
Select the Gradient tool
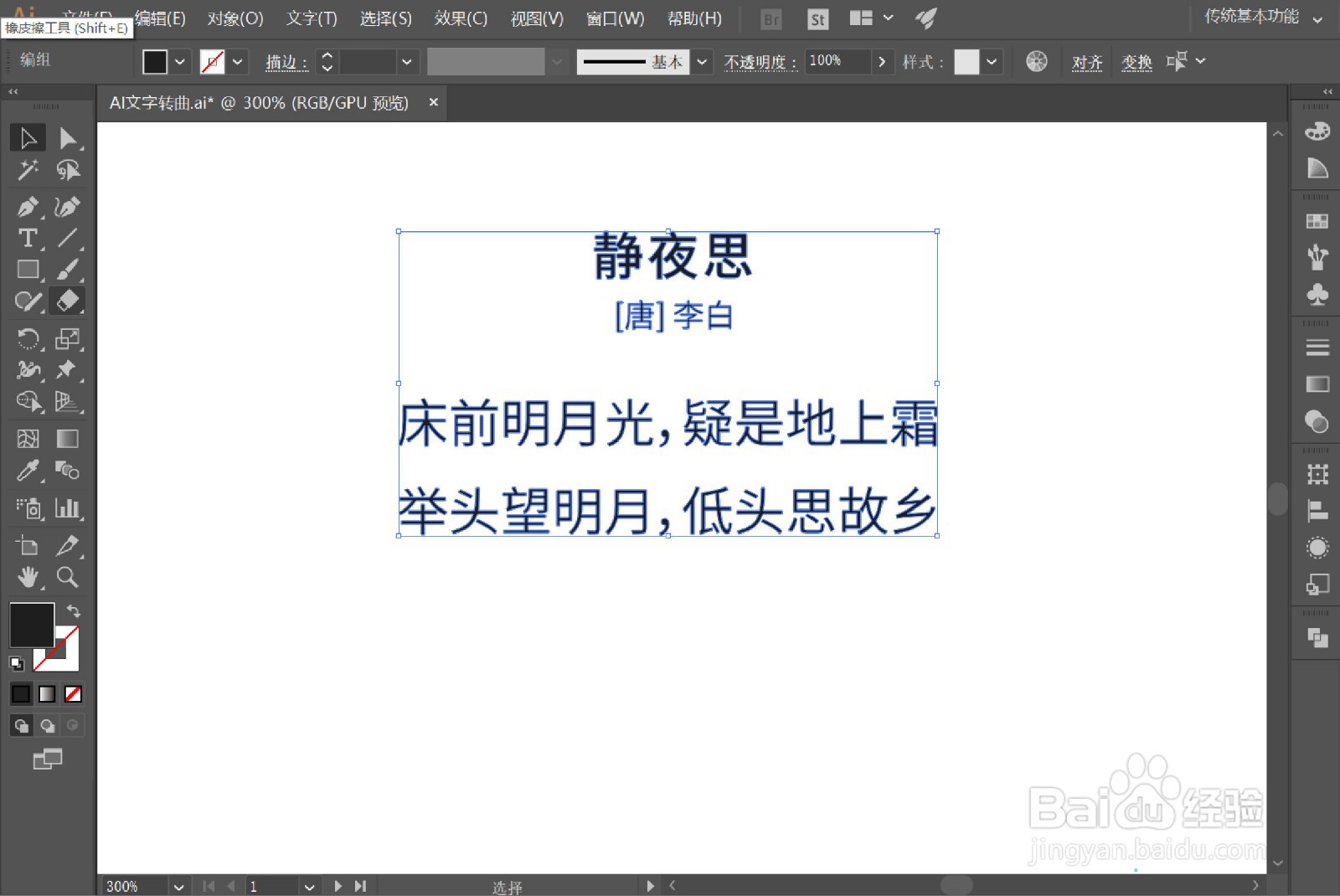pyautogui.click(x=68, y=439)
